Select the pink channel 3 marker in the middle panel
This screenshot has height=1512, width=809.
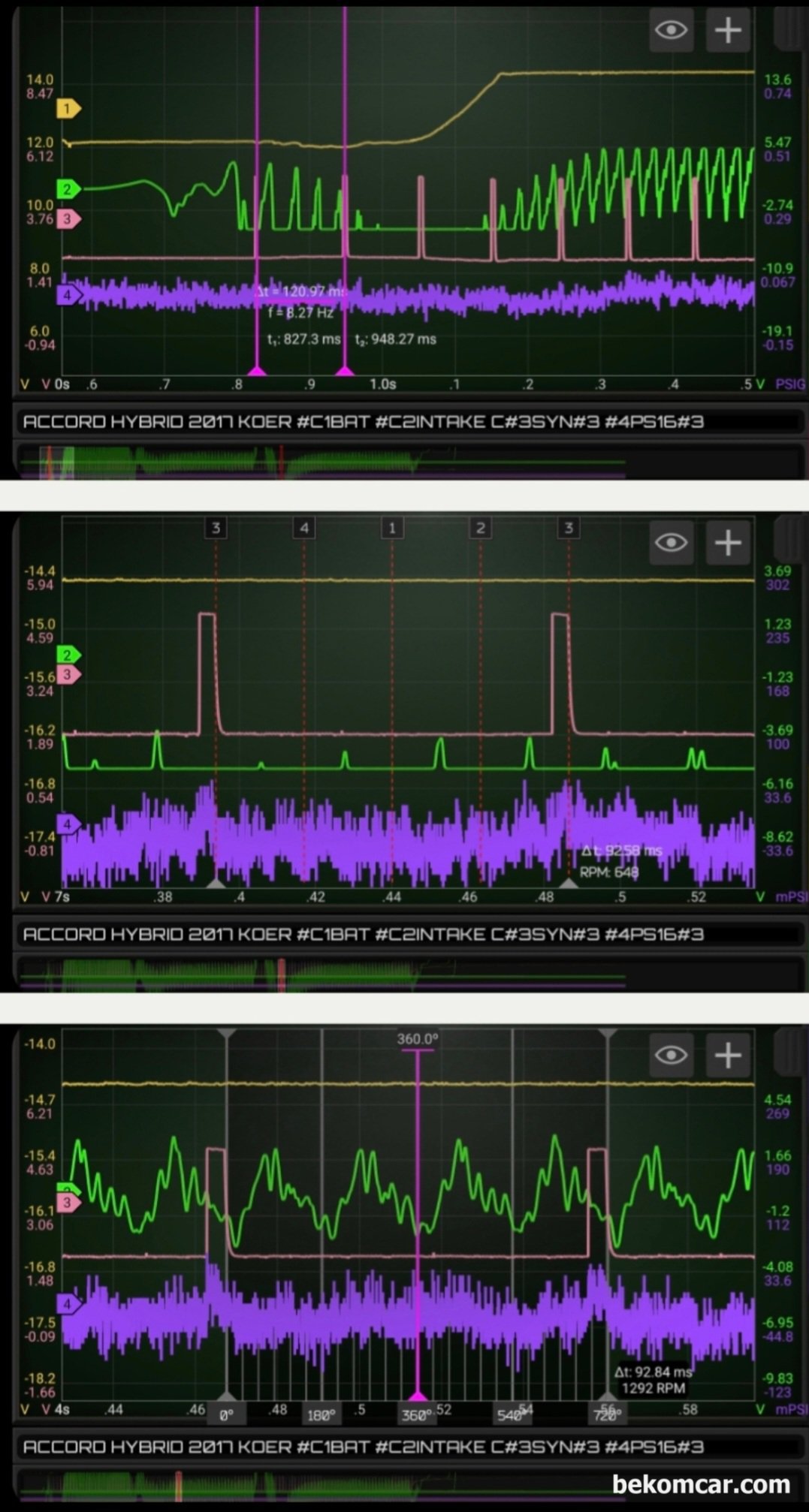68,674
